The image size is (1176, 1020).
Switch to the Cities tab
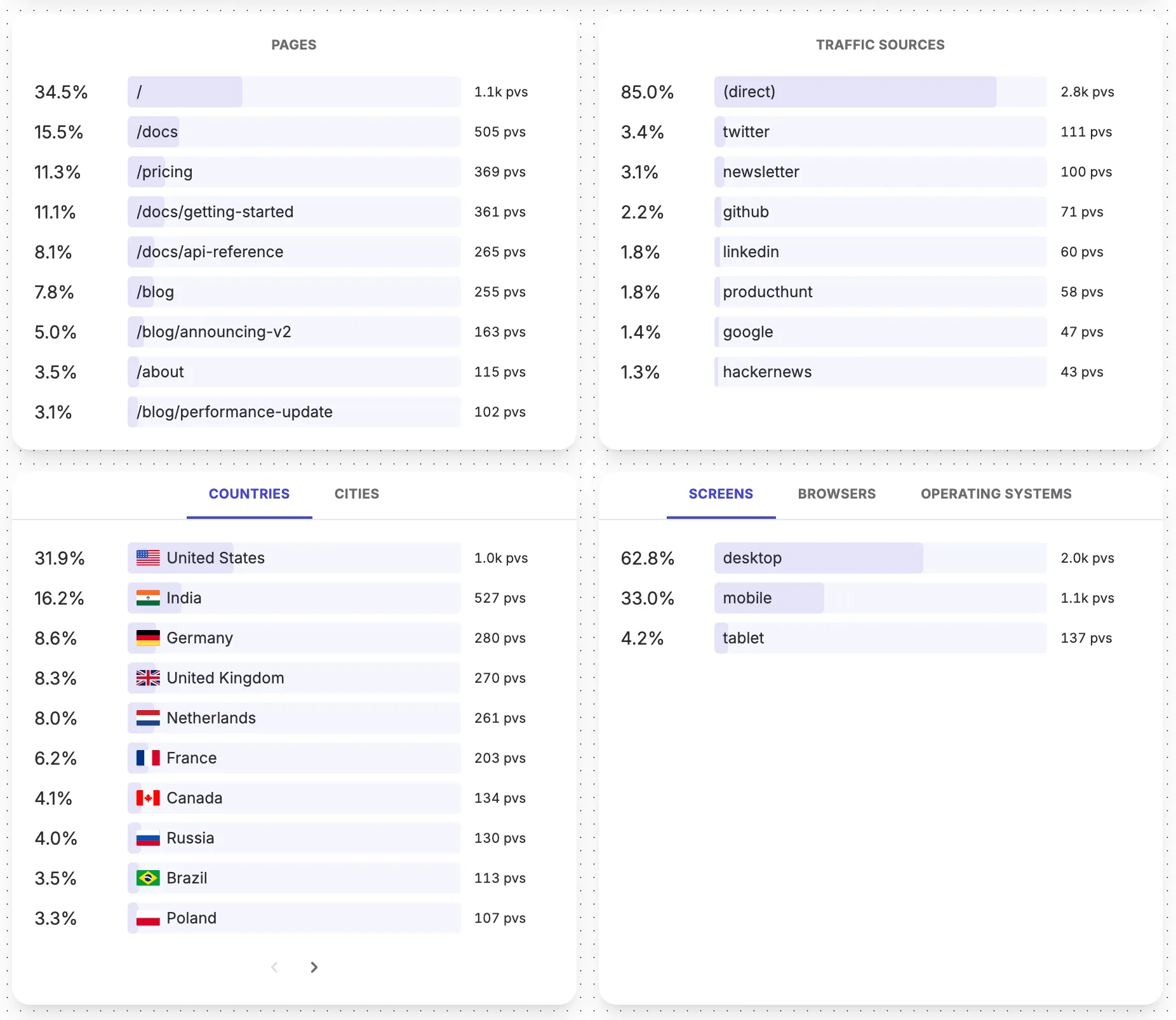tap(356, 494)
